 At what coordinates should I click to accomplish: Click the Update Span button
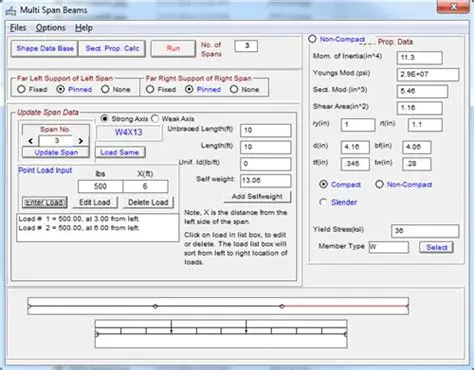[x=56, y=153]
